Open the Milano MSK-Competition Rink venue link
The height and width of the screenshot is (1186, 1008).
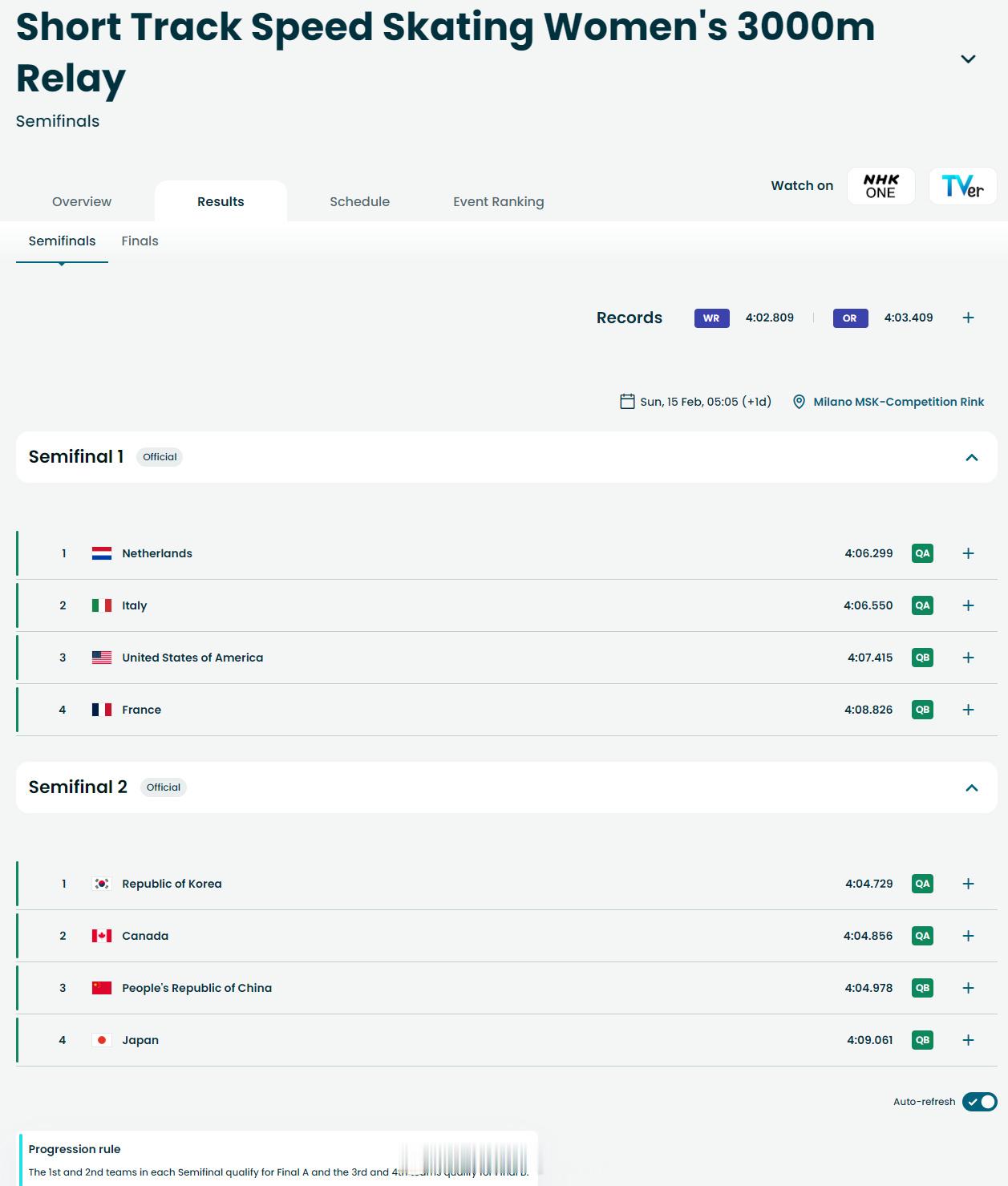(898, 402)
